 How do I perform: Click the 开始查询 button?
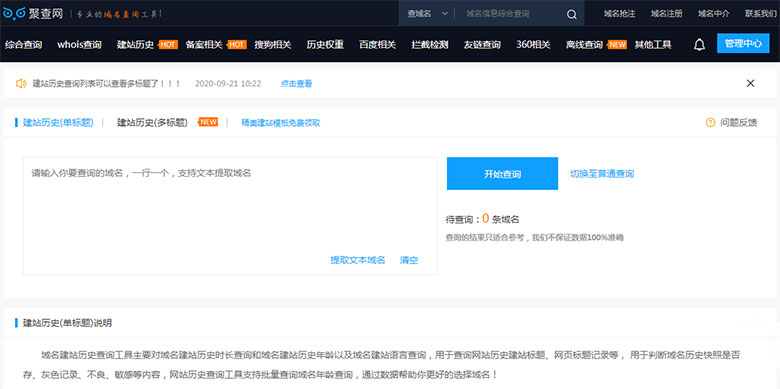tap(502, 174)
